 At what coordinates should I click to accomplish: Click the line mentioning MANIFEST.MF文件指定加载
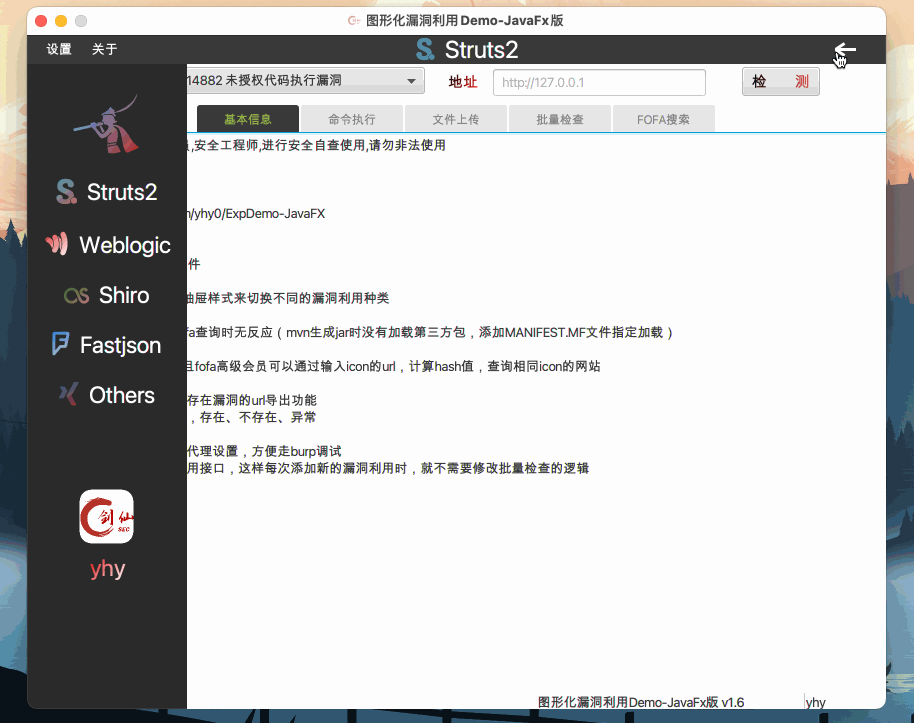[x=430, y=332]
